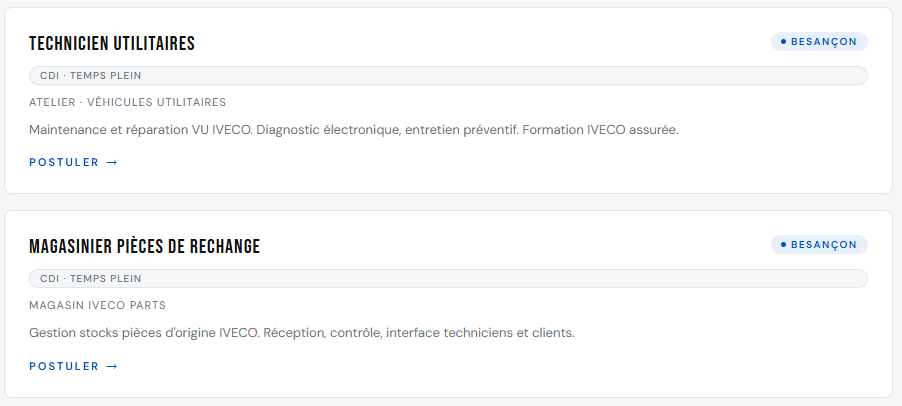Click Postuler link for Technicien Utilitaires
The width and height of the screenshot is (902, 406).
coord(73,163)
